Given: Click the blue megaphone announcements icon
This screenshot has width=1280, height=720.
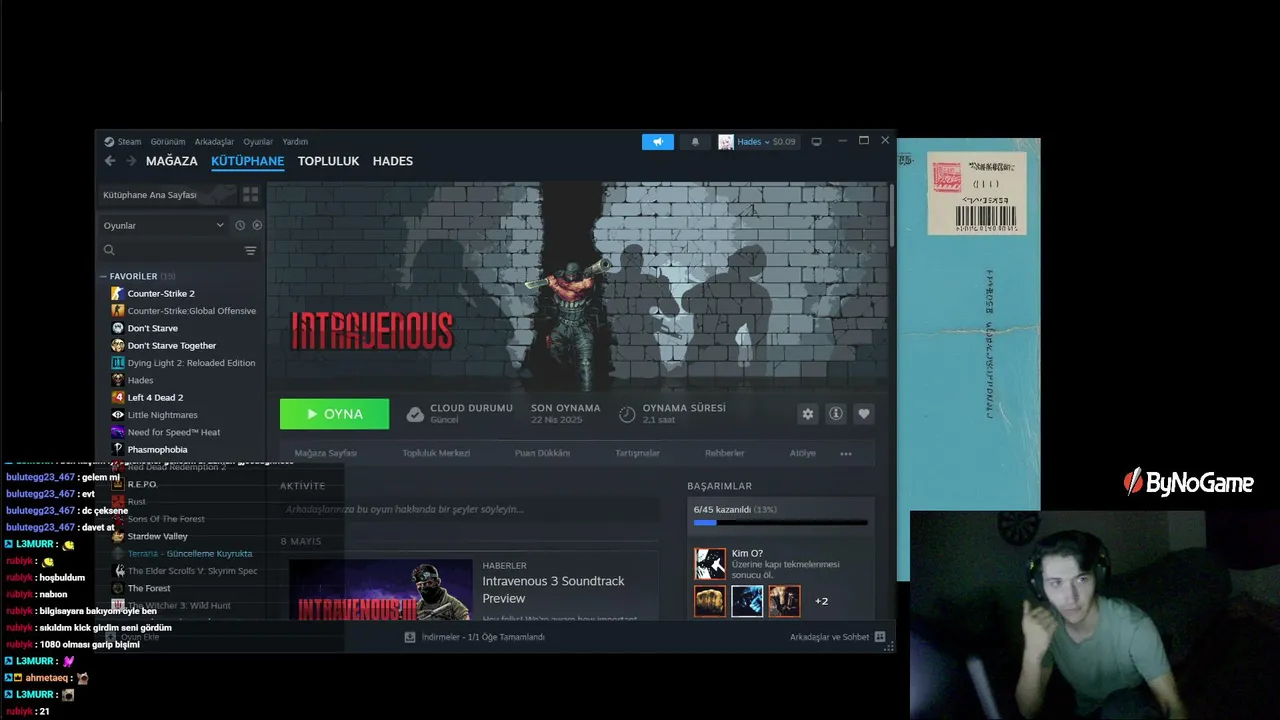Looking at the screenshot, I should point(658,142).
